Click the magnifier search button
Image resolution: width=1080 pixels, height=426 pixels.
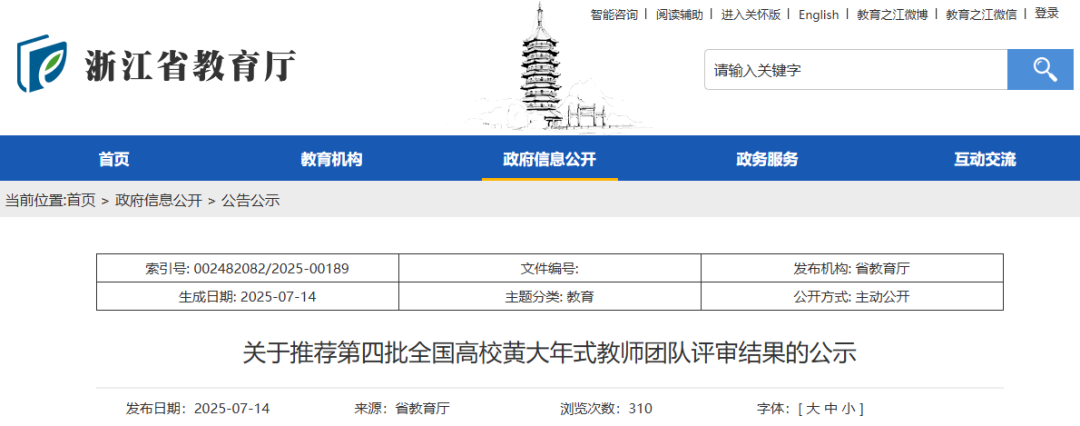click(x=1039, y=70)
